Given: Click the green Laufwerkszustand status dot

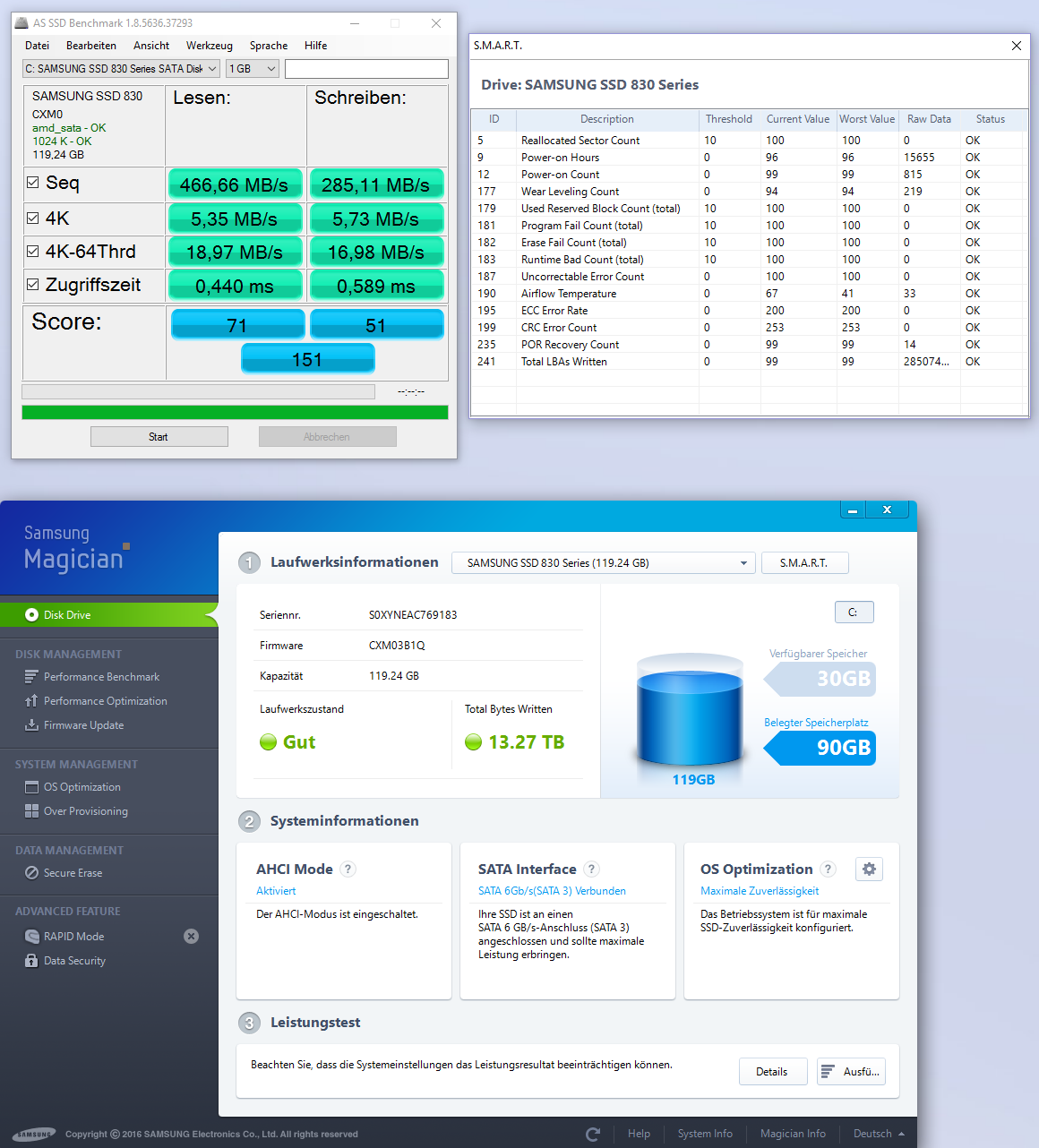Looking at the screenshot, I should coord(268,741).
